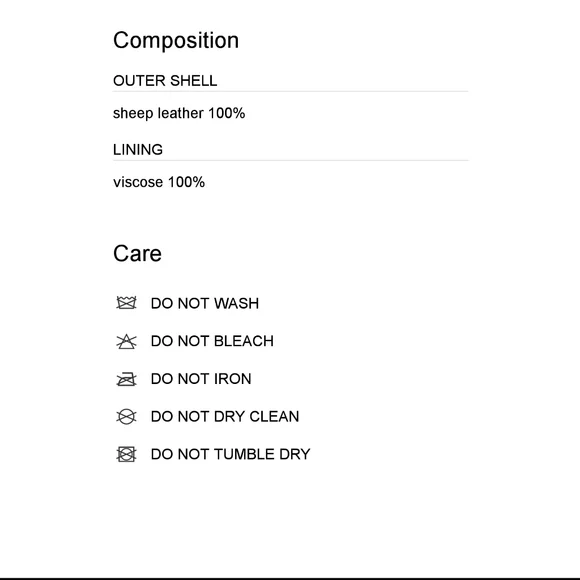Click the black bar at the page bottom

click(x=290, y=579)
